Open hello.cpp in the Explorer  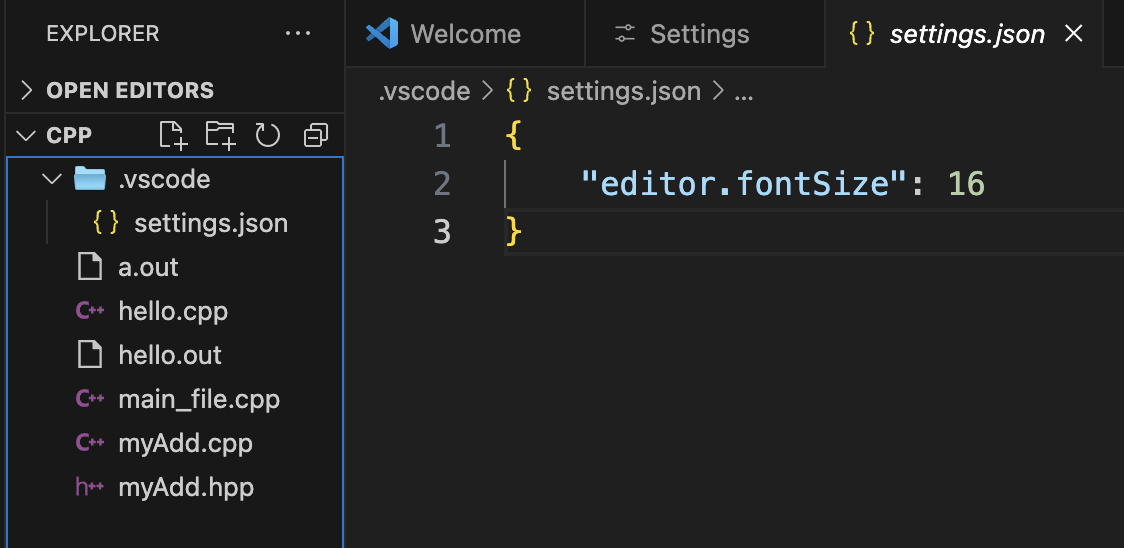175,311
